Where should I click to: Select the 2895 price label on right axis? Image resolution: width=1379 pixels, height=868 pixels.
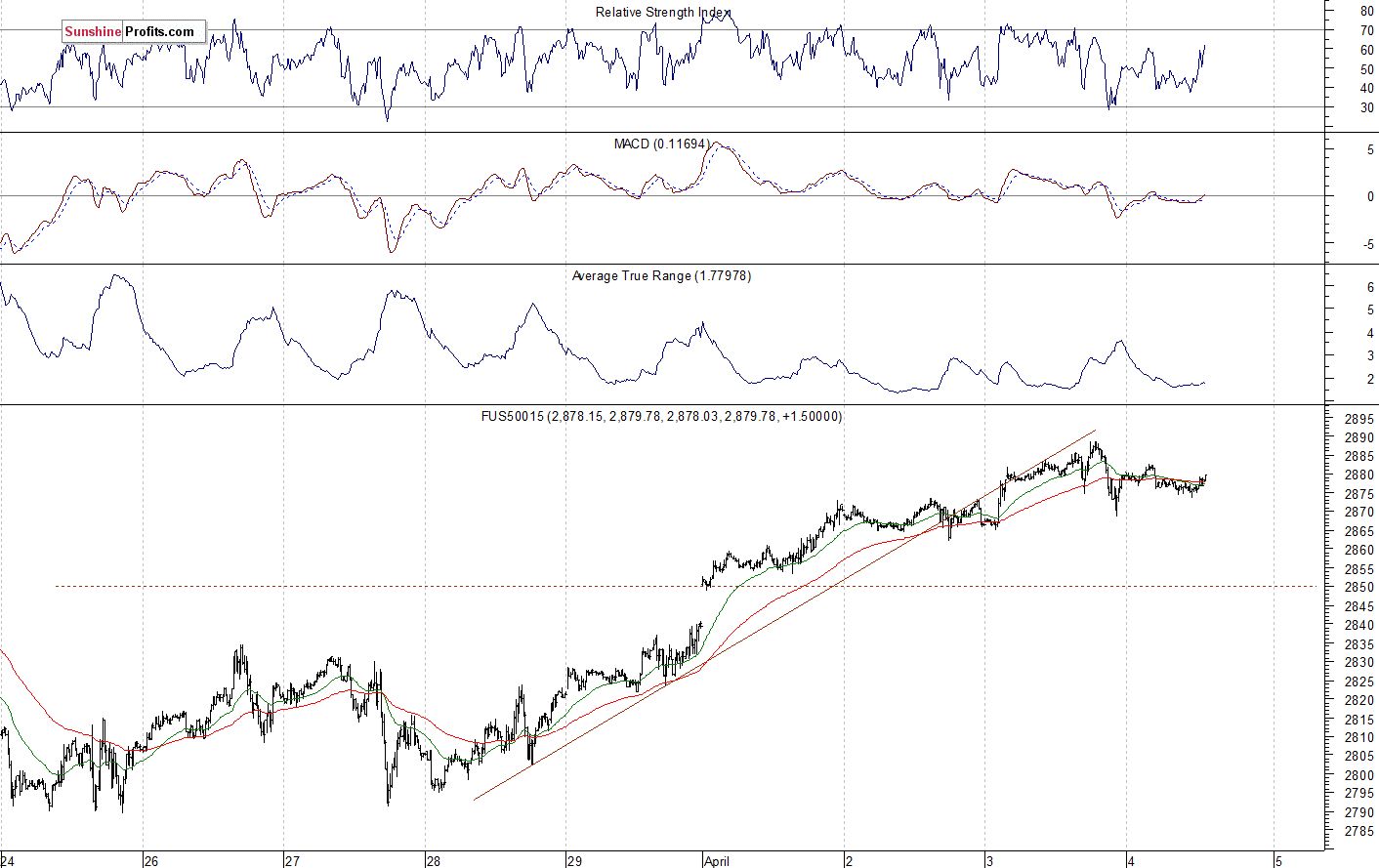pos(1358,419)
